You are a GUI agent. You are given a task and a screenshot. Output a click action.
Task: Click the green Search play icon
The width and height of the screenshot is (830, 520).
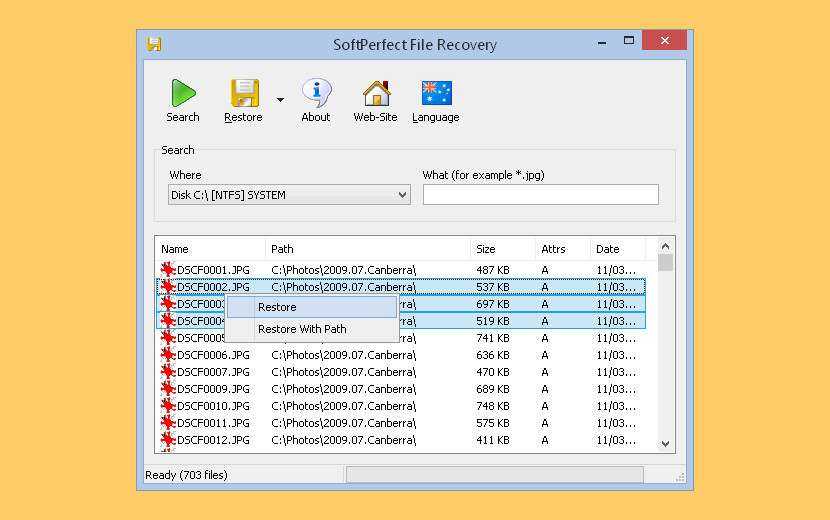pyautogui.click(x=183, y=93)
